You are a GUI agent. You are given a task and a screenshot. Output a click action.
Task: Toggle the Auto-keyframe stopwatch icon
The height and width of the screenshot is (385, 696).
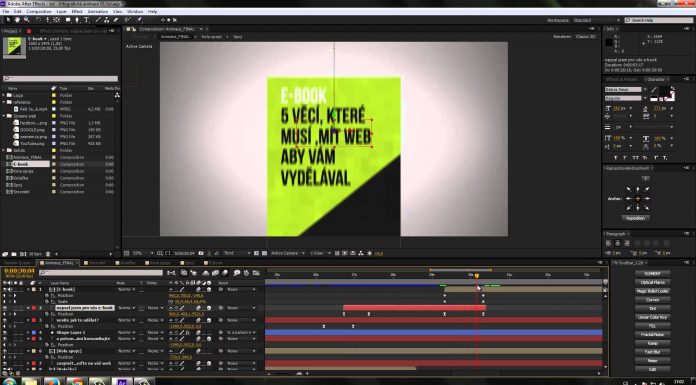pos(246,273)
